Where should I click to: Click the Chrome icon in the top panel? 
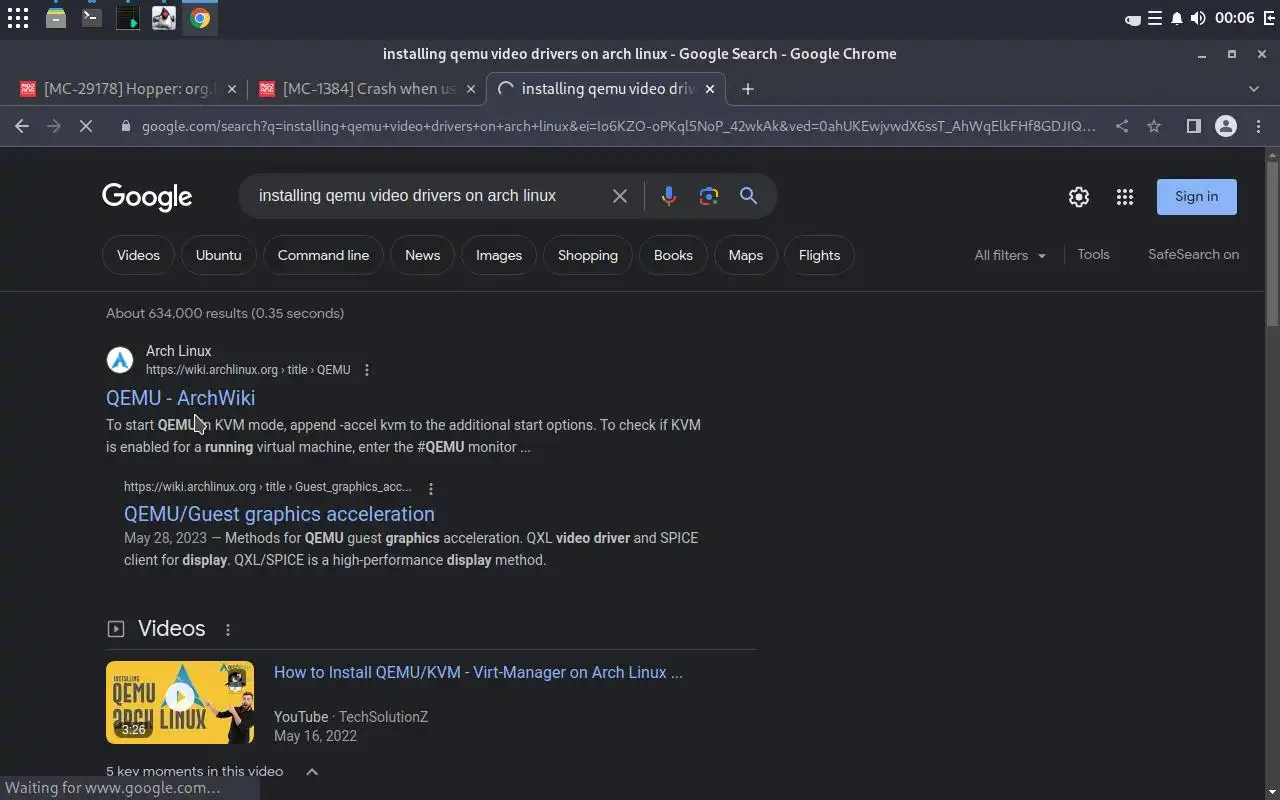[x=200, y=18]
